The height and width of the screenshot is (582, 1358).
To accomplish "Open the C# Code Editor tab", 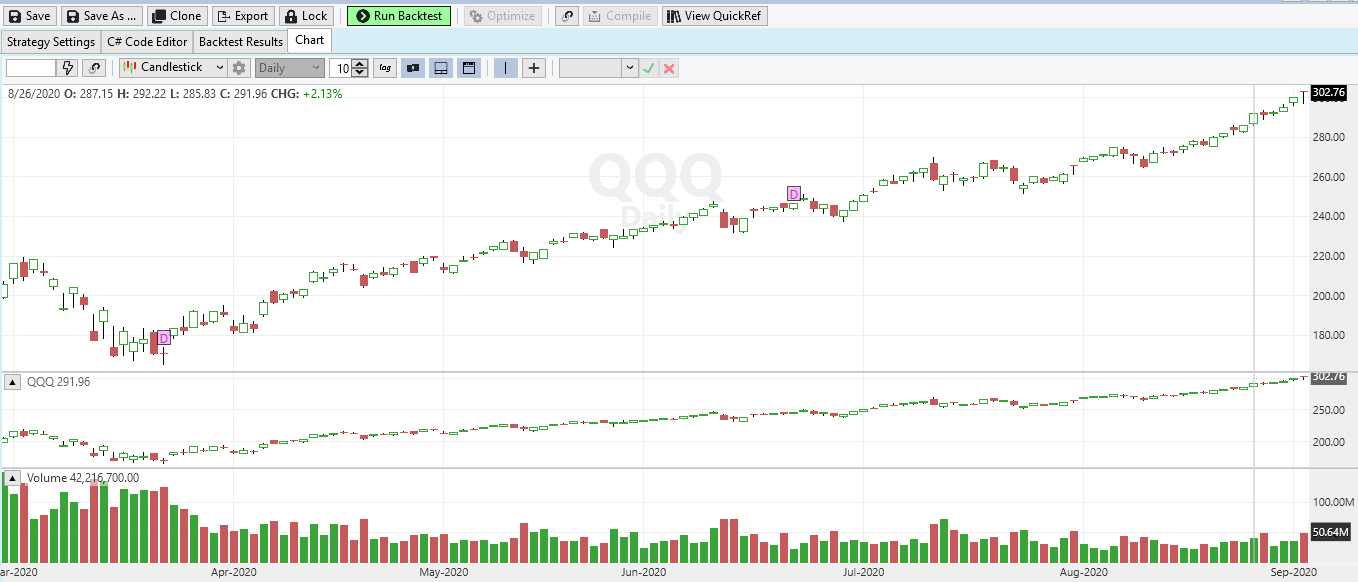I will point(147,42).
